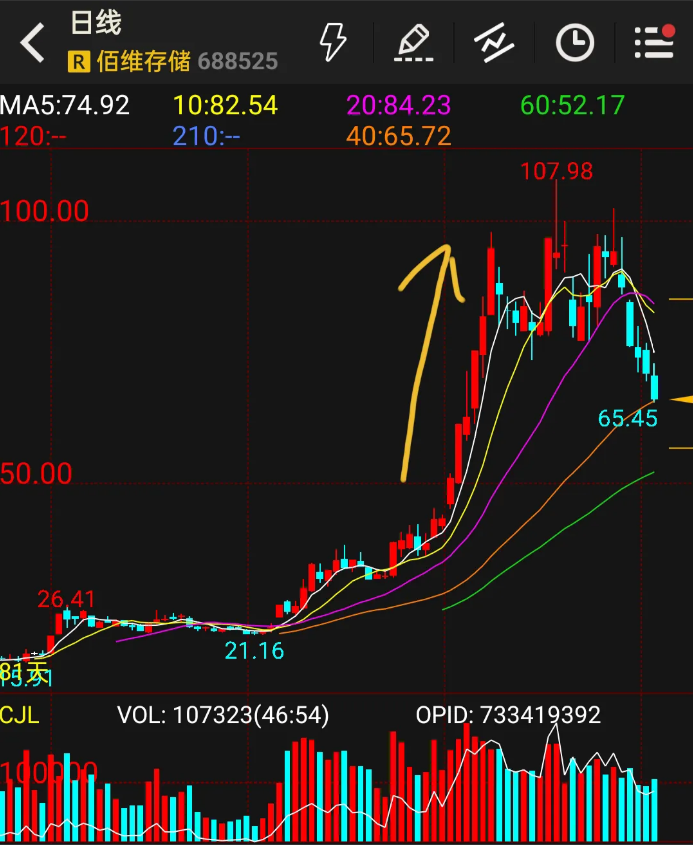Viewport: 693px width, 845px height.
Task: Tap the yellow R margin badge
Action: (x=79, y=62)
